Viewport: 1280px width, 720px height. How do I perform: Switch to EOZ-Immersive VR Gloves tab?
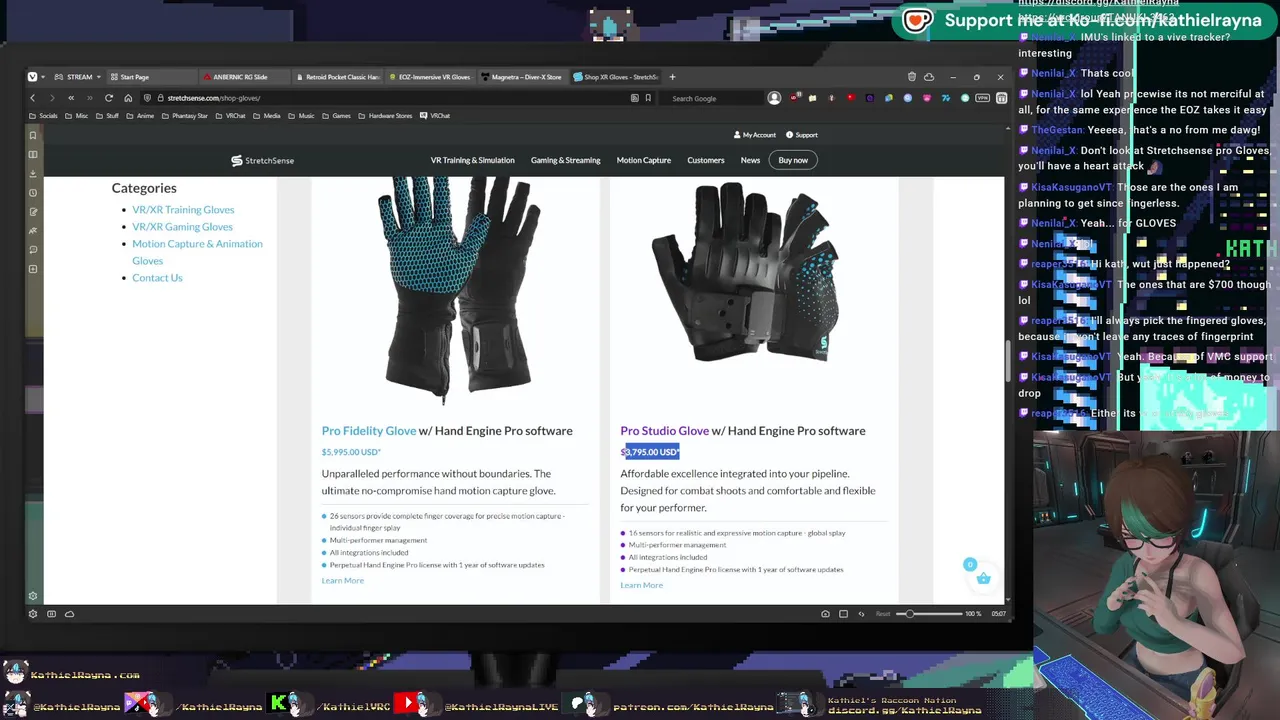(x=430, y=77)
